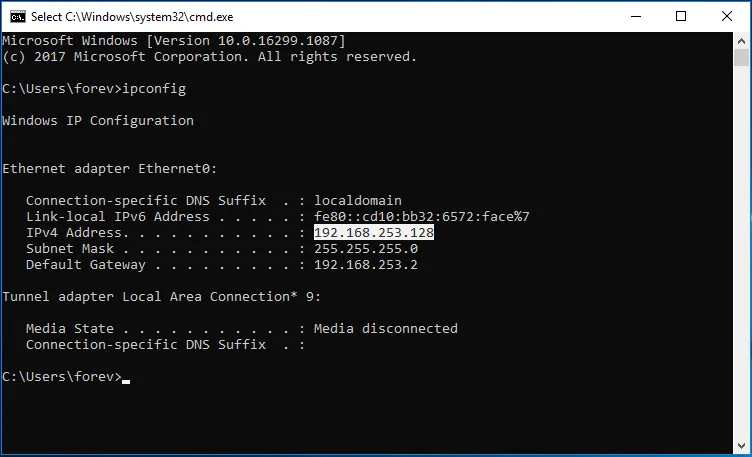Click the link-local IPv6 address value

(421, 217)
